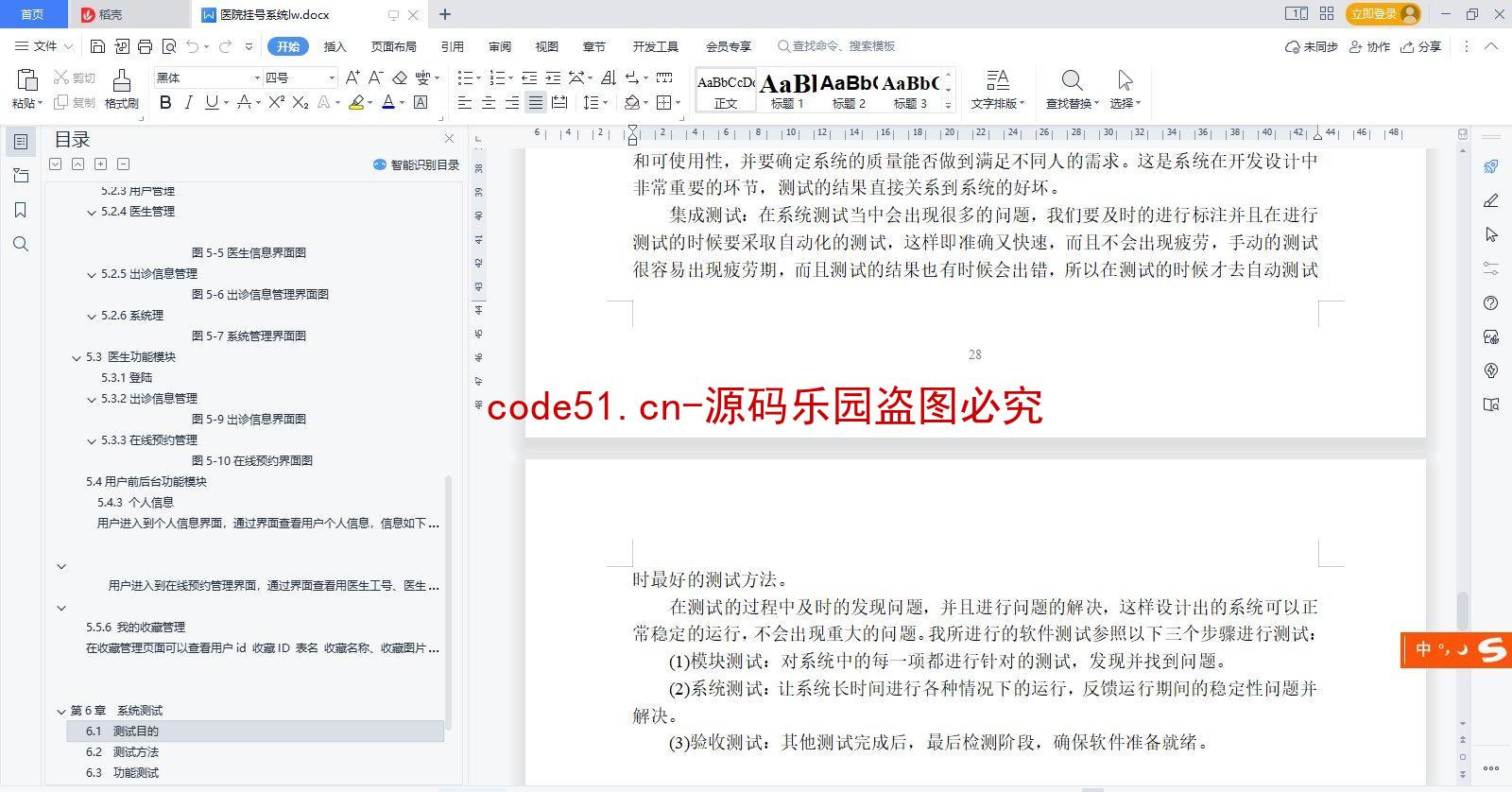Image resolution: width=1512 pixels, height=792 pixels.
Task: Click the sort icon
Action: pos(608,77)
